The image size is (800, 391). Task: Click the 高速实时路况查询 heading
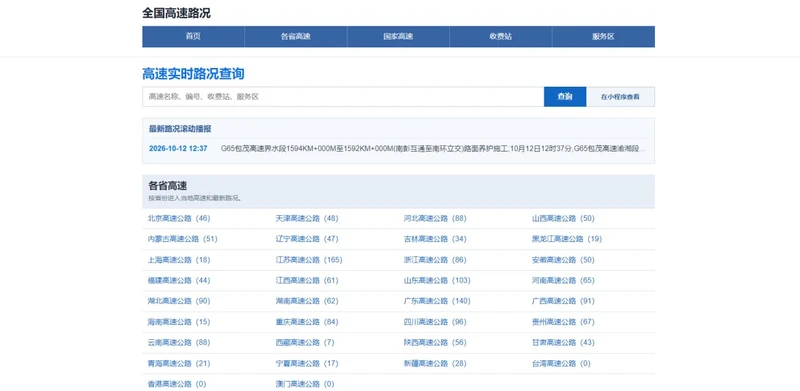point(193,74)
